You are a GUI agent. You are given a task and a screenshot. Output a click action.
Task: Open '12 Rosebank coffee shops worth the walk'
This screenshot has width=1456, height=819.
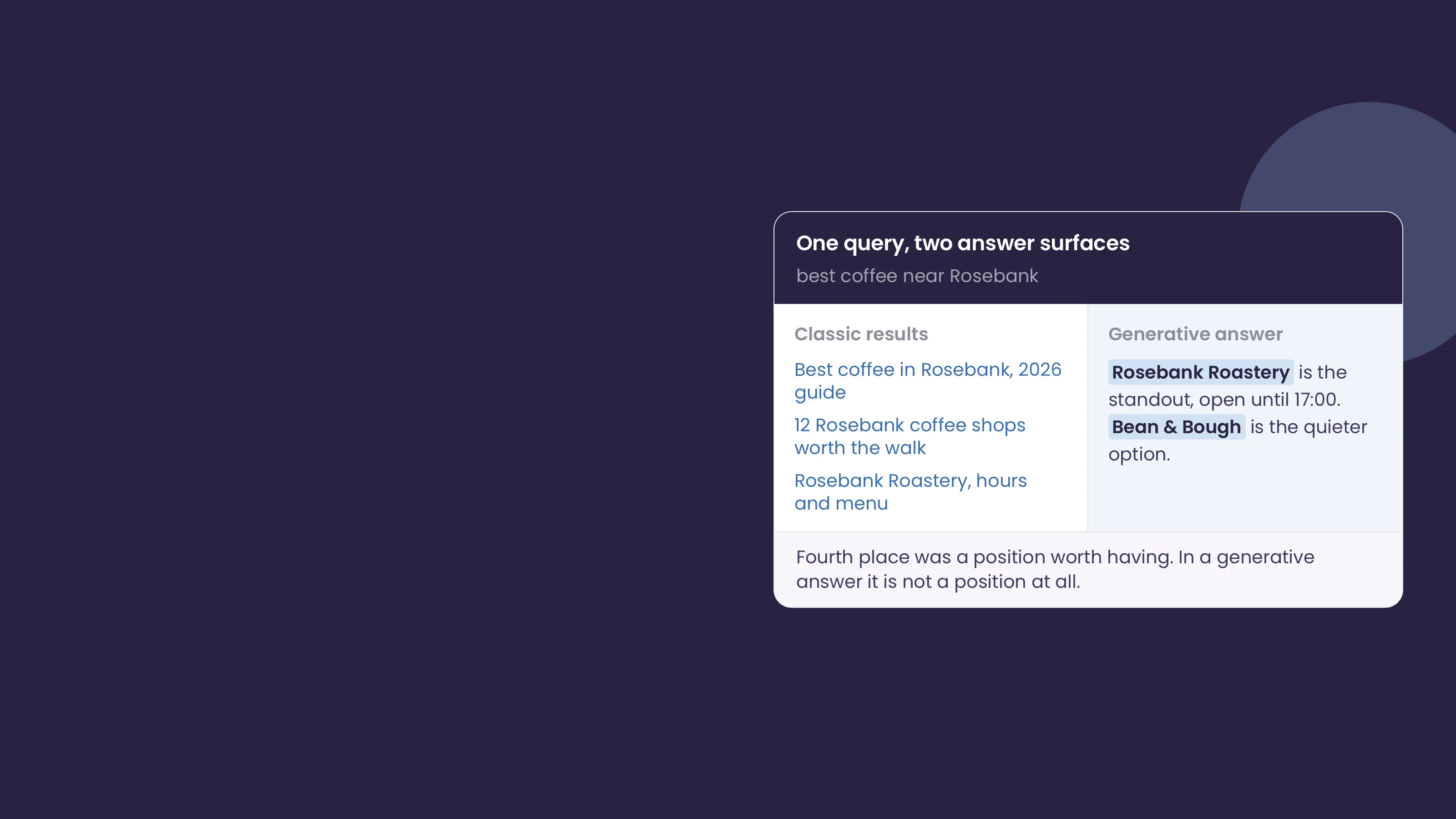910,436
